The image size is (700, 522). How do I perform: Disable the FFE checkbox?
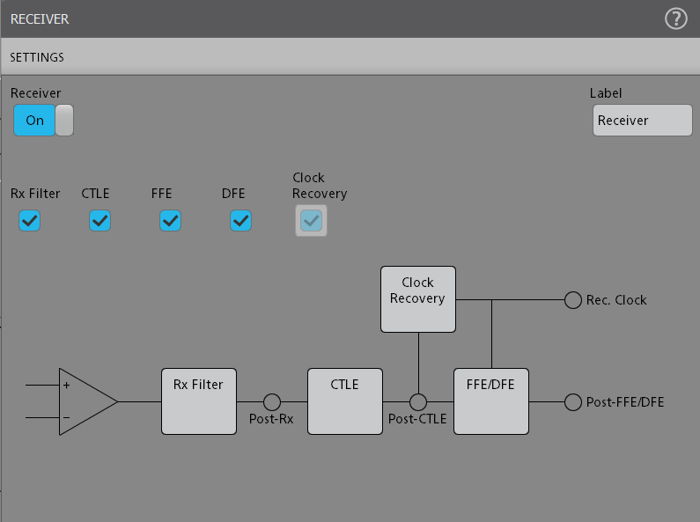coord(170,221)
